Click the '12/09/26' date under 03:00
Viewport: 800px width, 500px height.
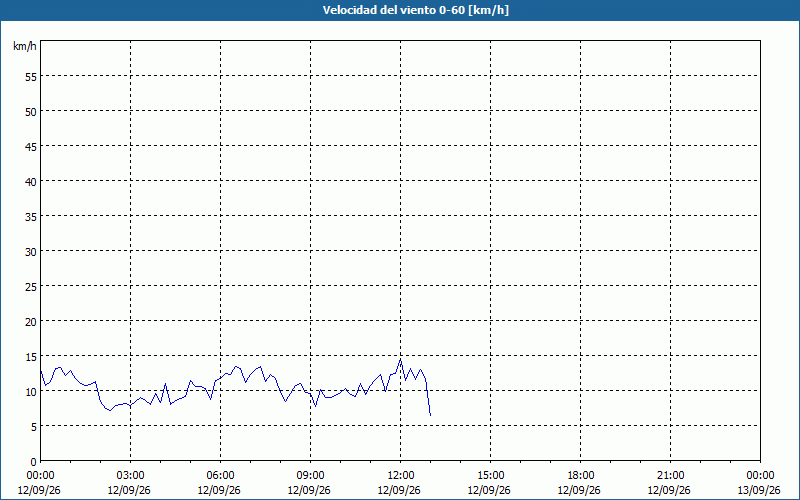[130, 490]
